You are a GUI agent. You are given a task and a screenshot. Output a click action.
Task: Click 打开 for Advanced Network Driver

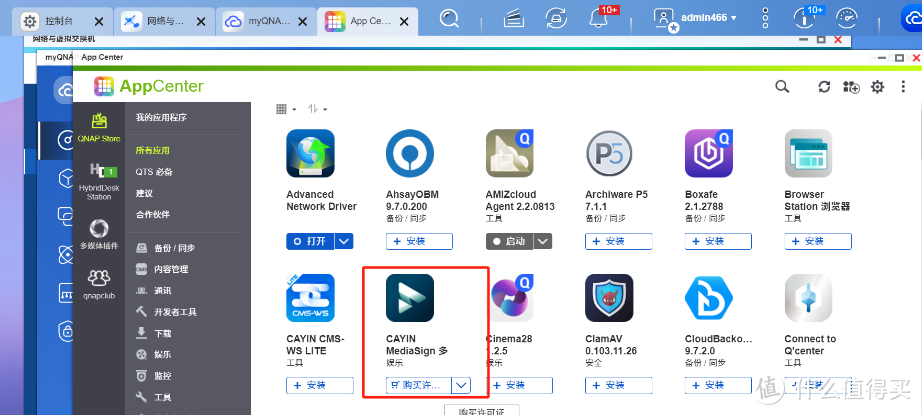click(x=310, y=241)
